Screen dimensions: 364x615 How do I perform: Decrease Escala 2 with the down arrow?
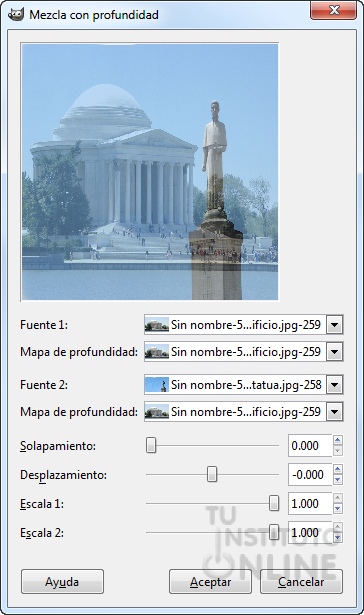338,538
